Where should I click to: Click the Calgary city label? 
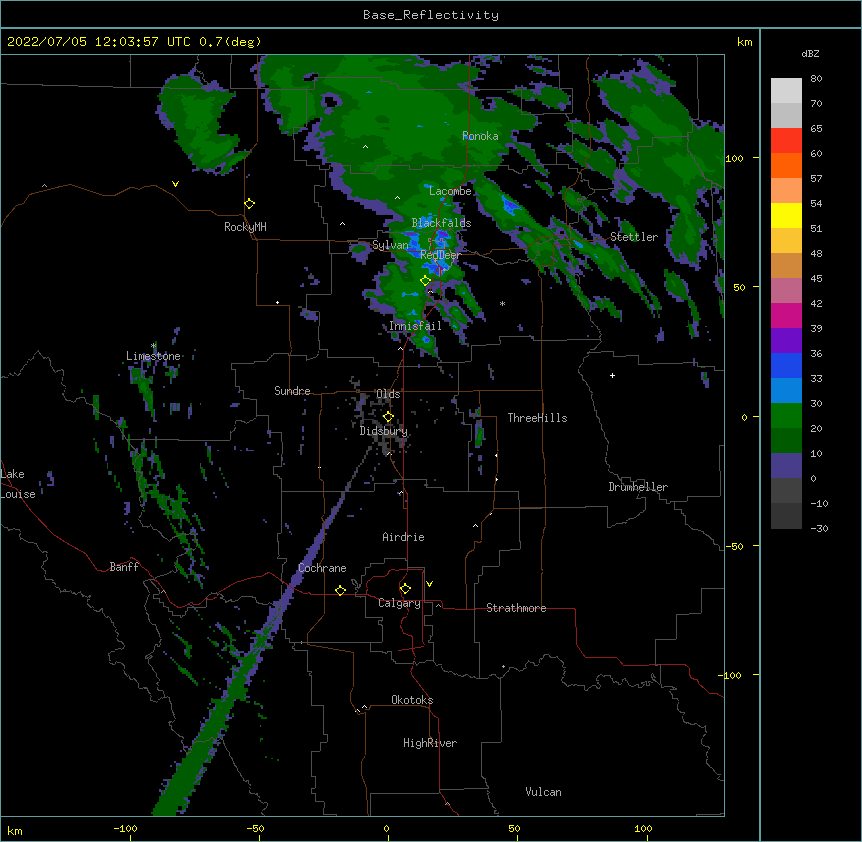pos(399,603)
